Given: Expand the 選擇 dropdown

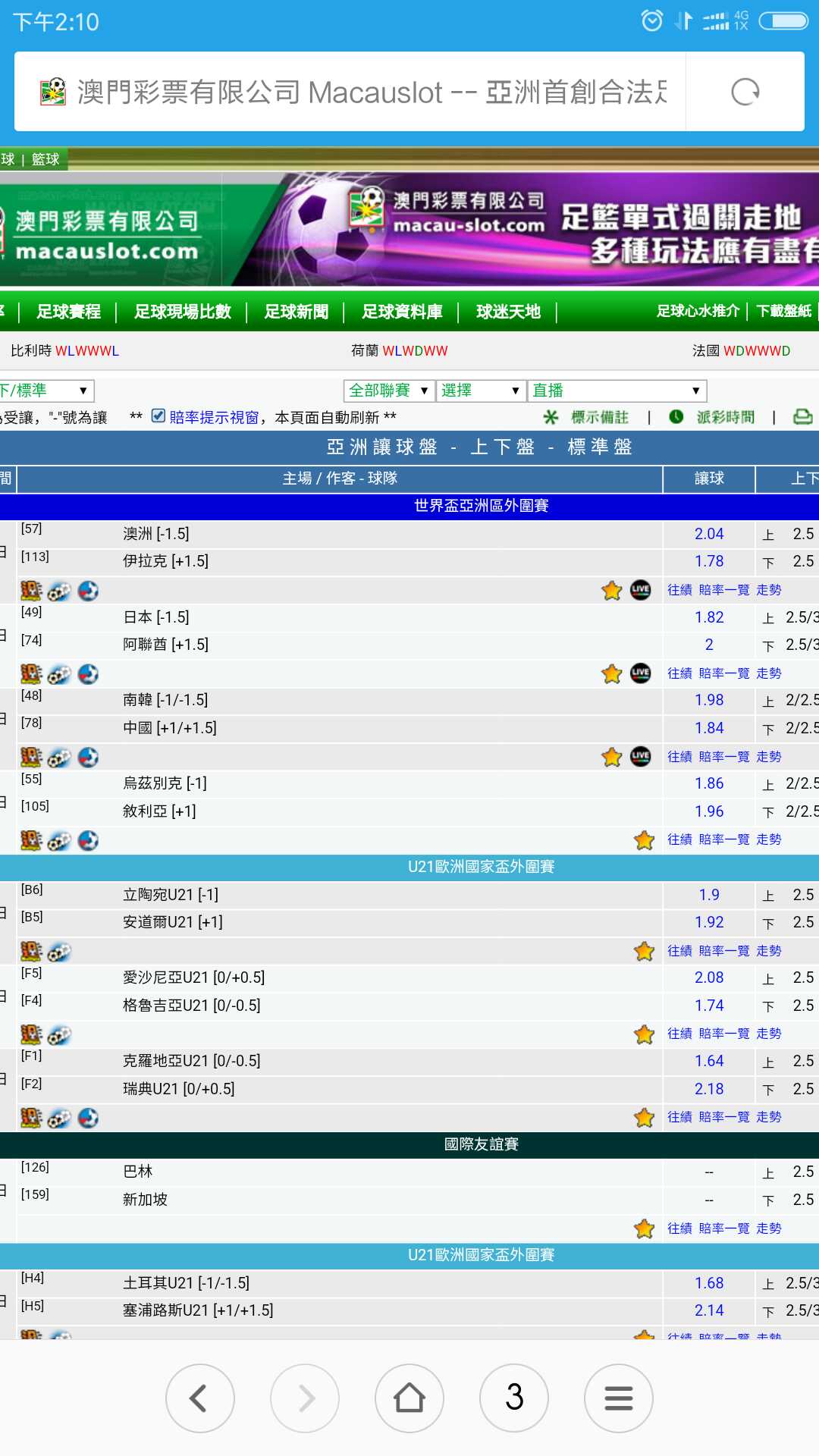Looking at the screenshot, I should click(481, 391).
